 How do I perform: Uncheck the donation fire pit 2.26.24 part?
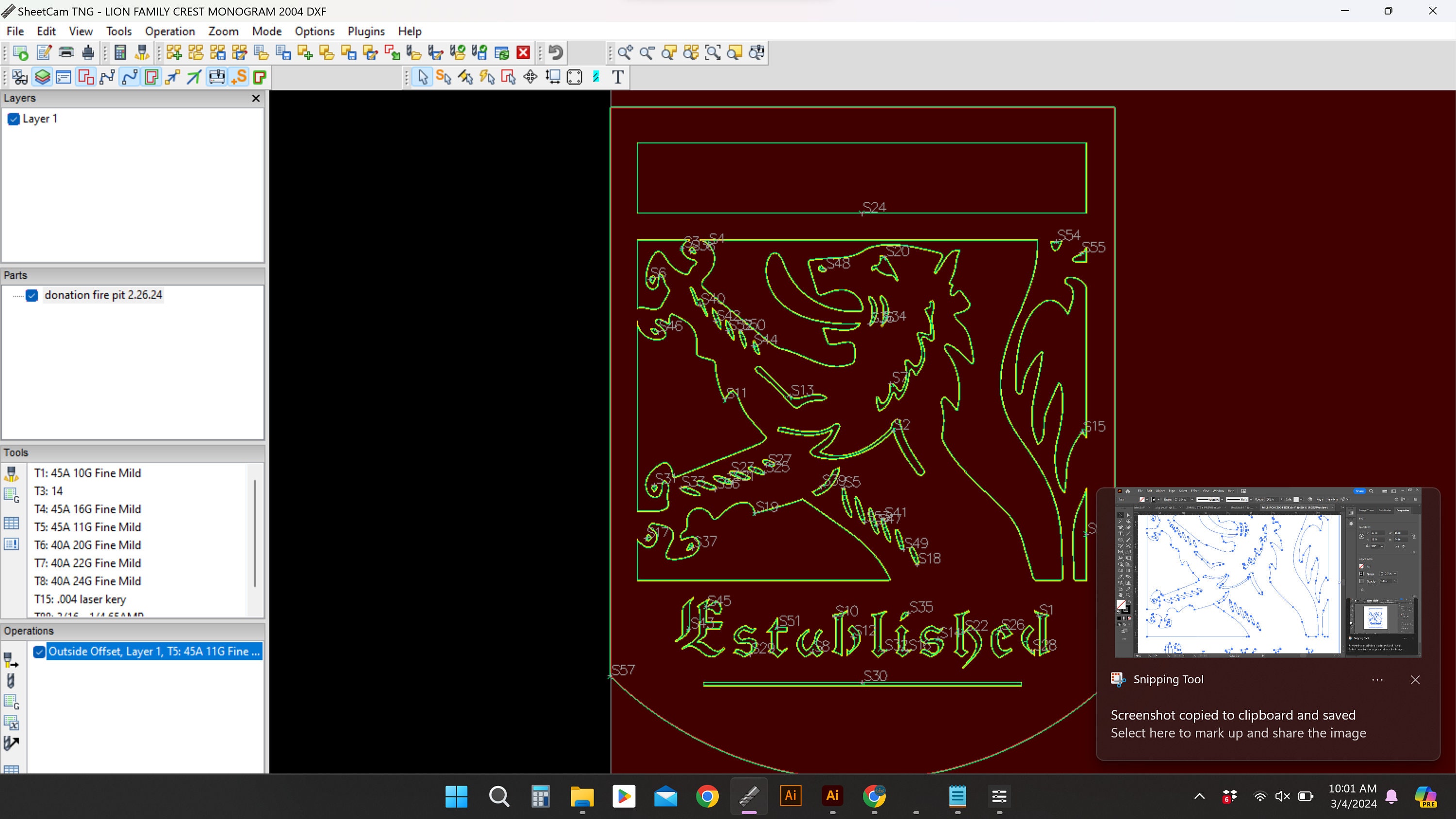32,295
